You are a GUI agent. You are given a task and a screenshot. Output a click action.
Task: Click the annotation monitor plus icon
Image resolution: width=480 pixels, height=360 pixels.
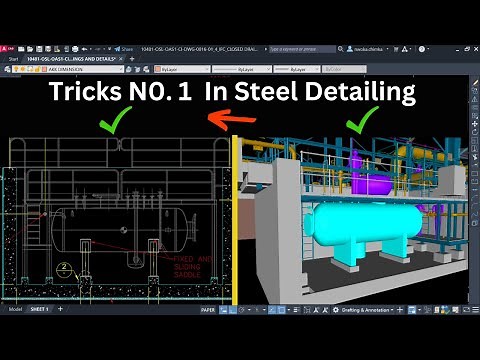(x=400, y=310)
